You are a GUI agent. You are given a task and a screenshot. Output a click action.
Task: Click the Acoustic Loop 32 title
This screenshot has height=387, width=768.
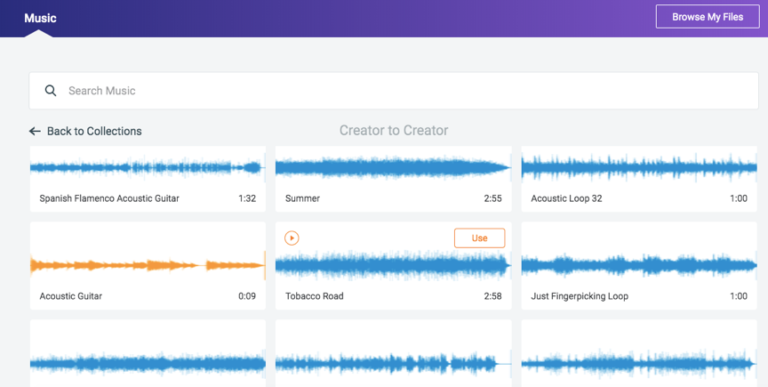click(x=566, y=198)
